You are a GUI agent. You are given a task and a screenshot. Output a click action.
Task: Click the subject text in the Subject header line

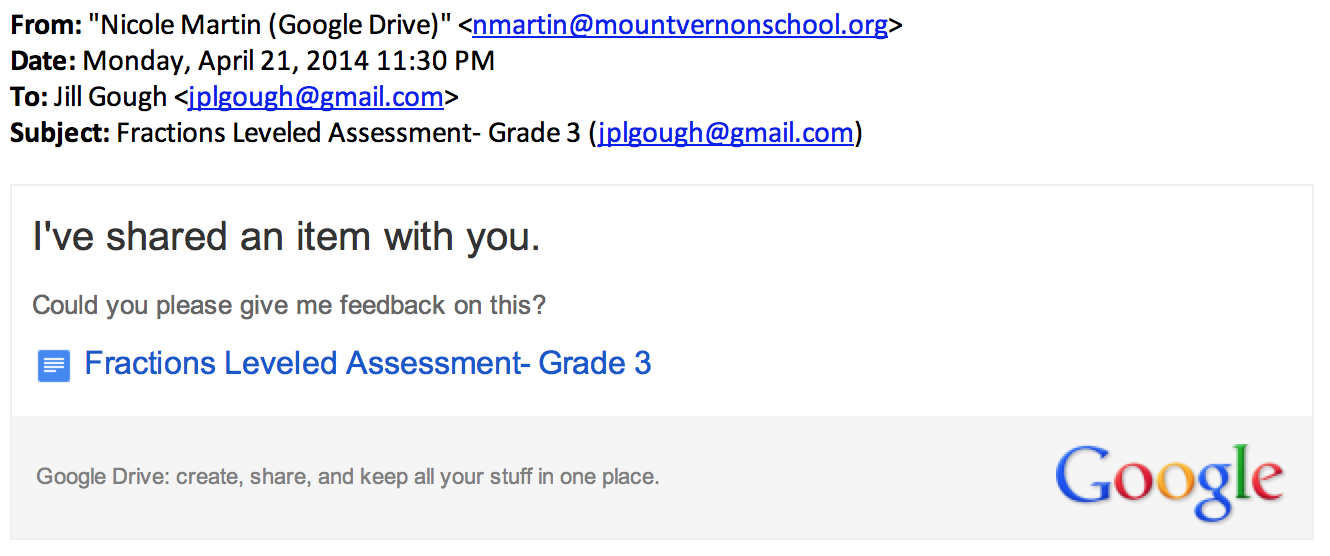[348, 133]
